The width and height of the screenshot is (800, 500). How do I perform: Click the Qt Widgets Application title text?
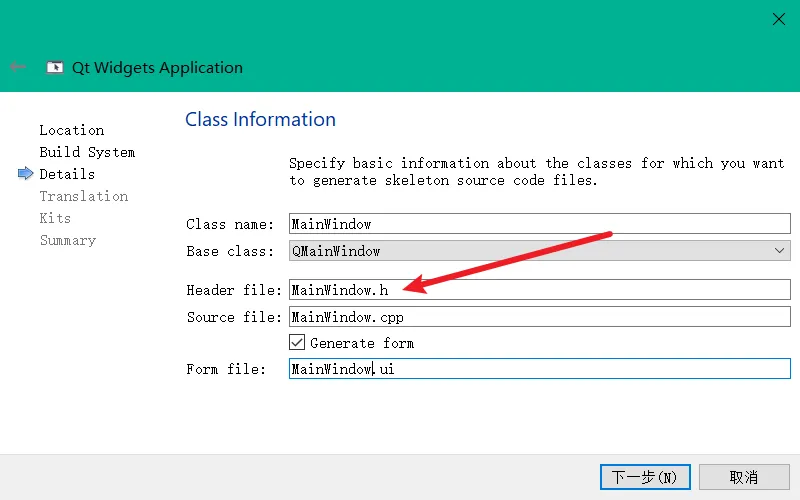[x=157, y=67]
